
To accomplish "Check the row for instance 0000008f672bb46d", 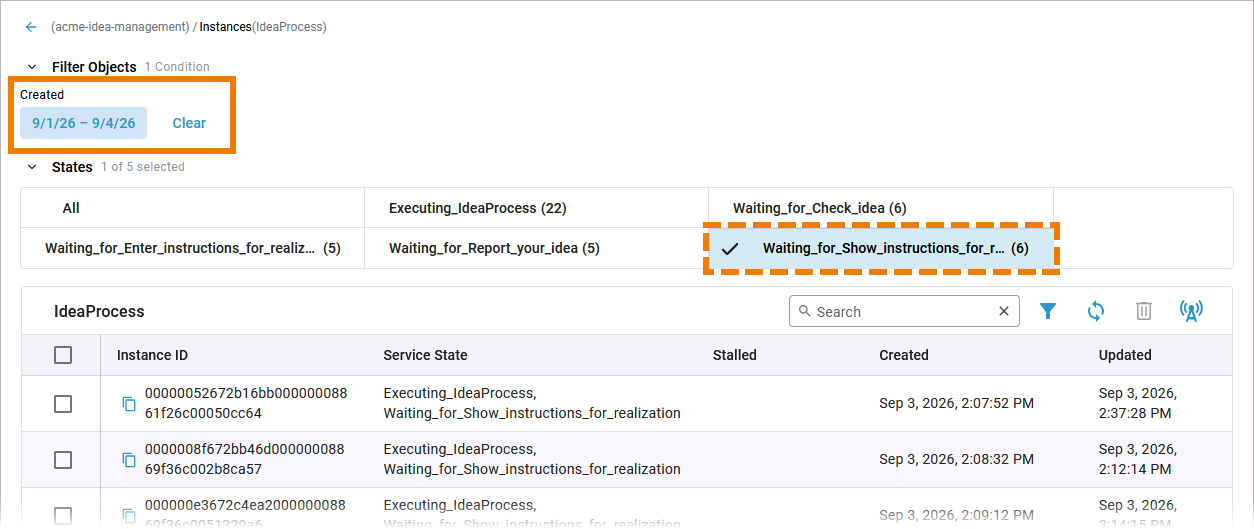I will 63,459.
